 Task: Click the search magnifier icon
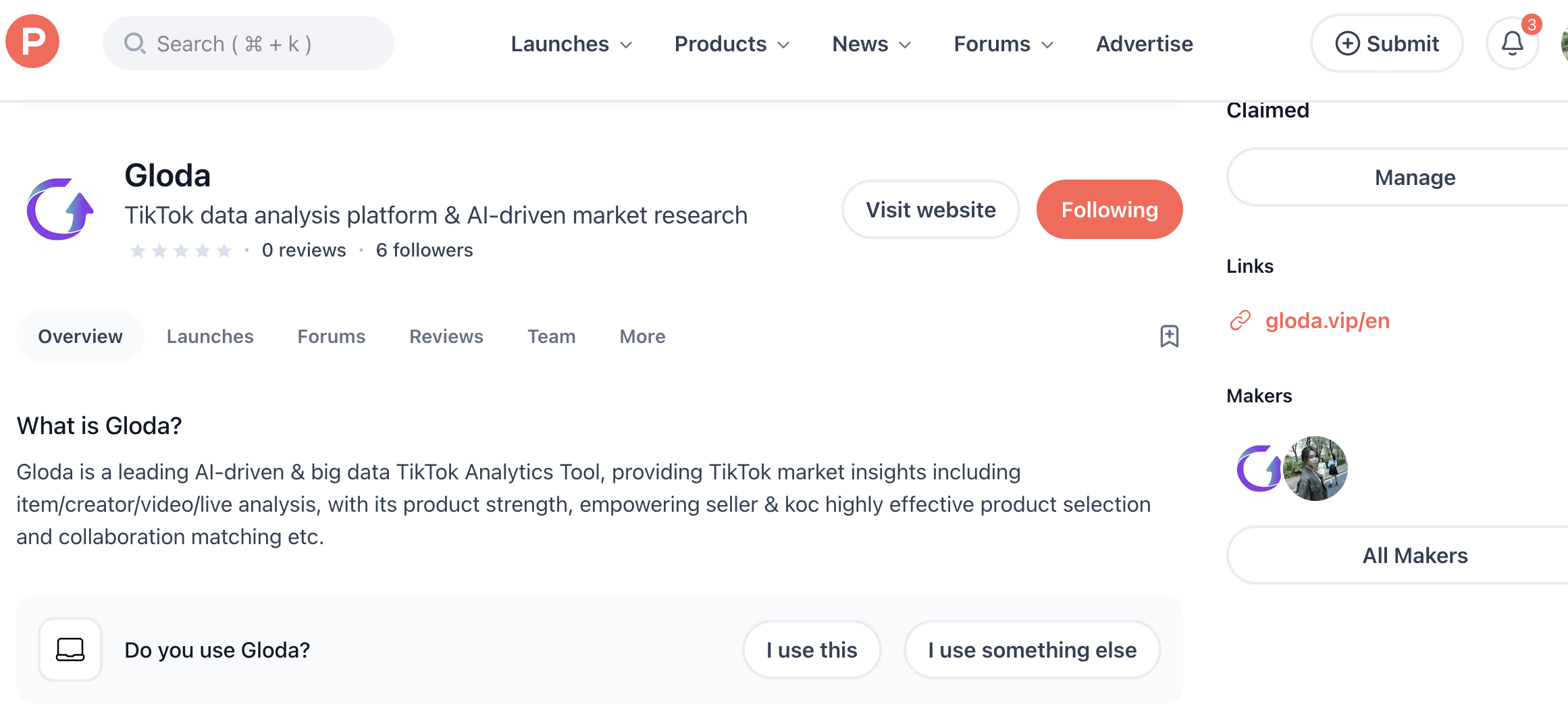135,44
